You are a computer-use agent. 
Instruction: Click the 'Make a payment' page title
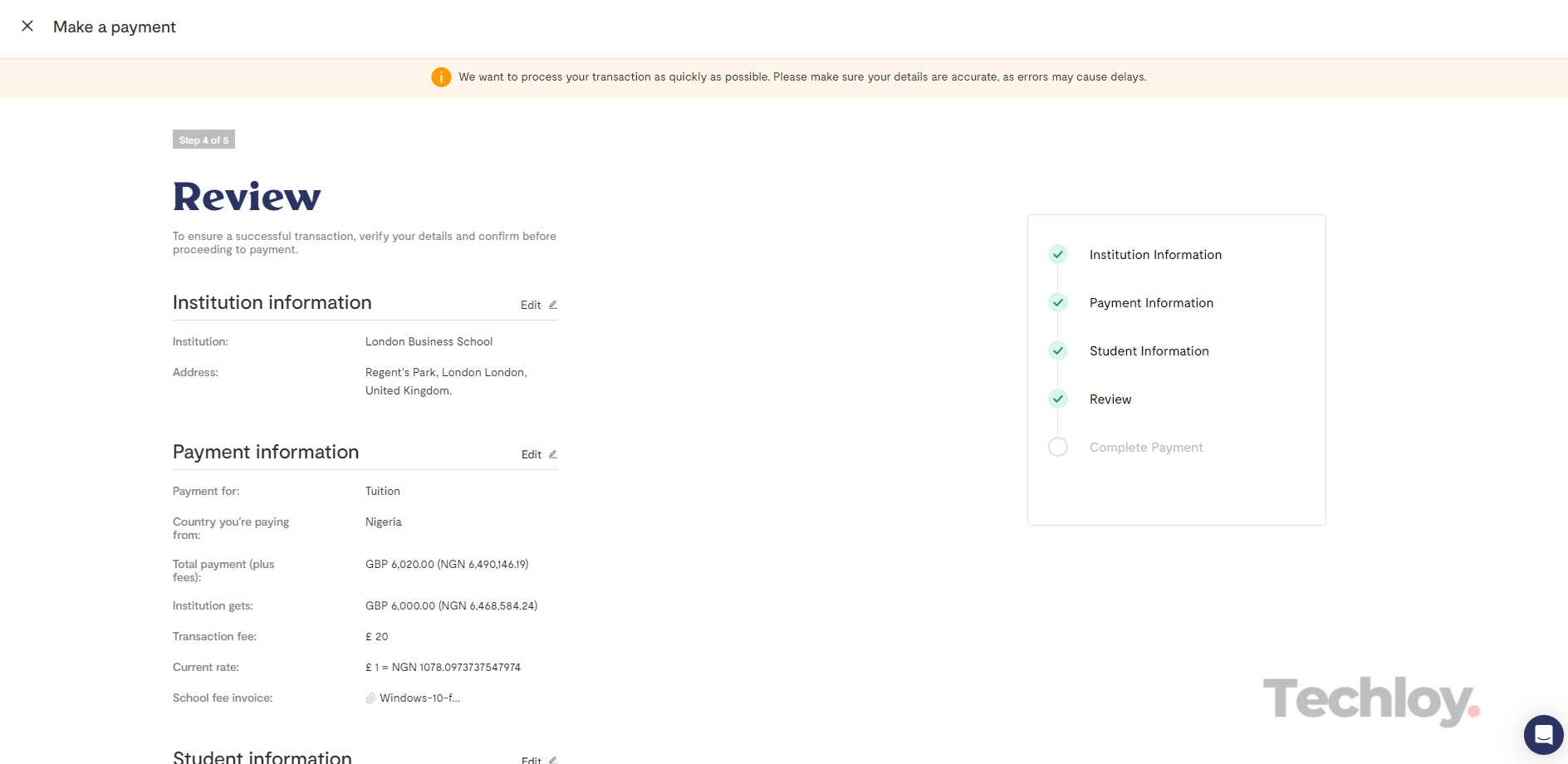(x=115, y=27)
